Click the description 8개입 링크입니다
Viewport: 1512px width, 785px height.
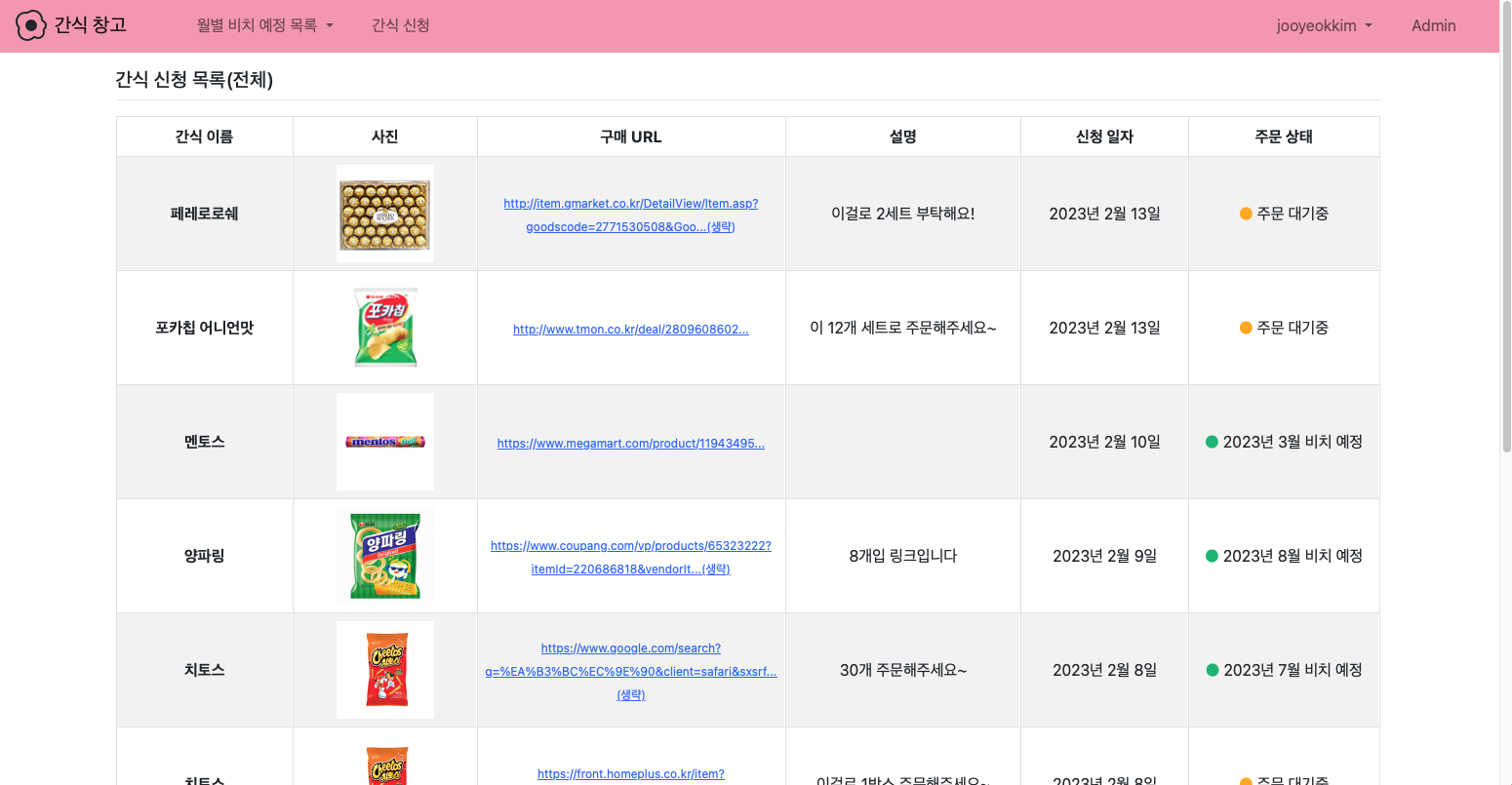[903, 556]
